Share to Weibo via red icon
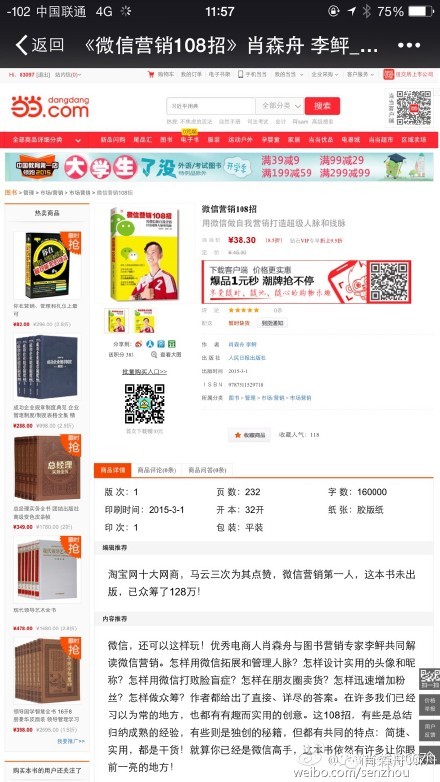Screen dimensions: 440x782 pyautogui.click(x=139, y=344)
